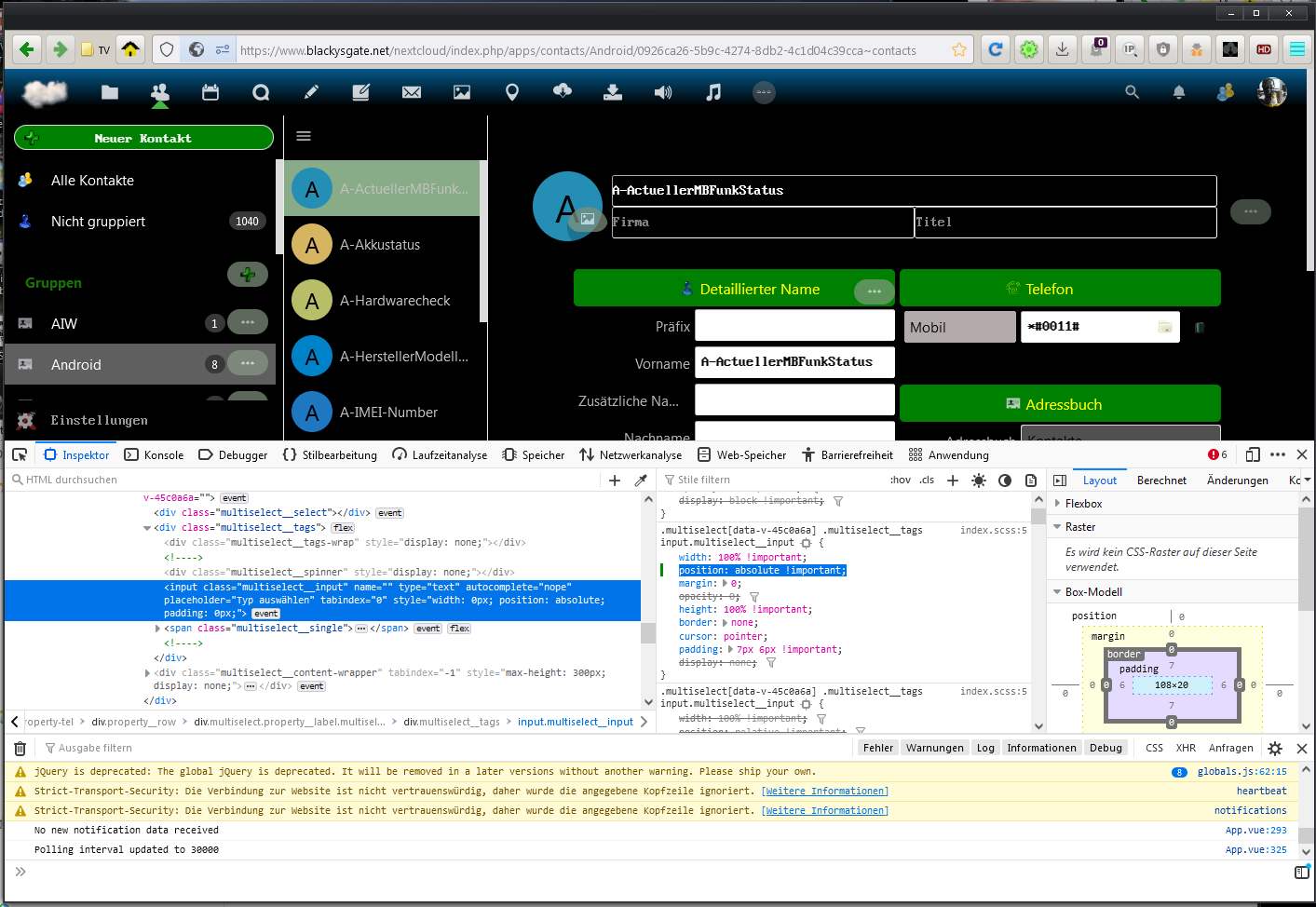
Task: Open the user avatar menu in the Nextcloud header
Action: click(x=1272, y=92)
